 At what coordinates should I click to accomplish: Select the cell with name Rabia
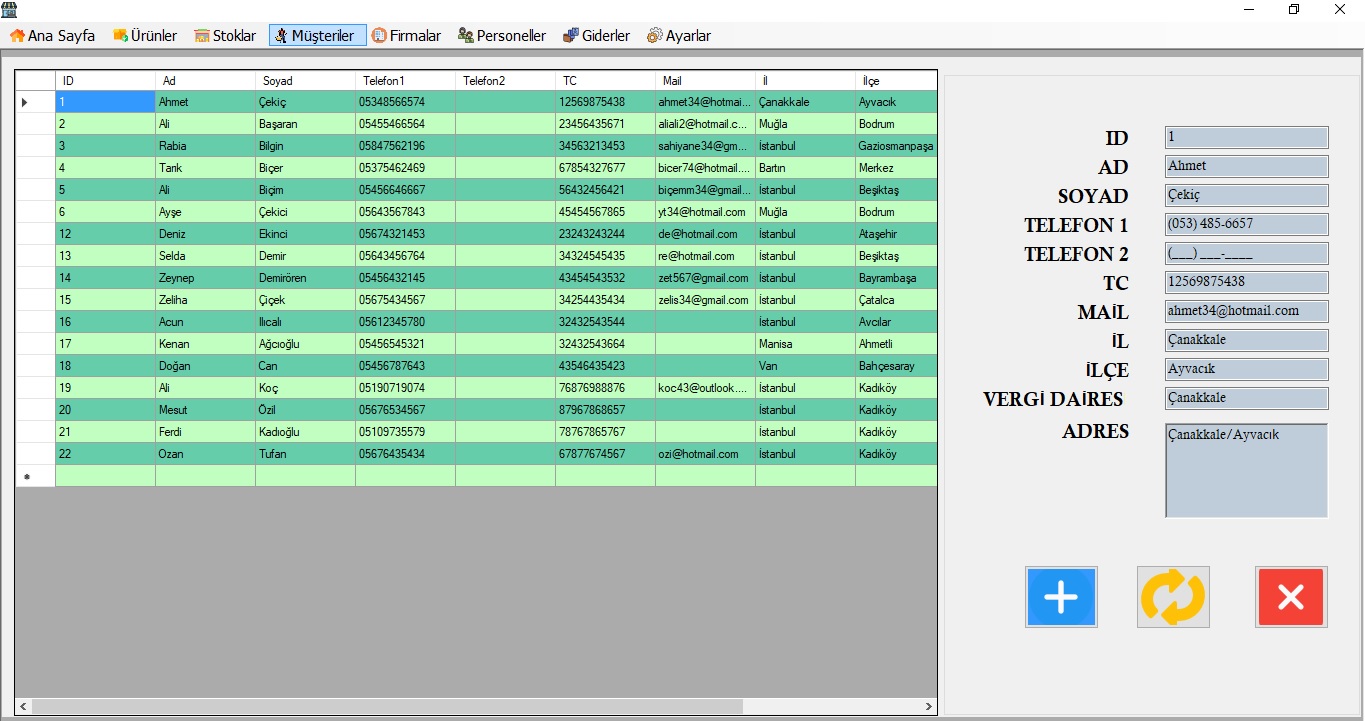[x=205, y=146]
